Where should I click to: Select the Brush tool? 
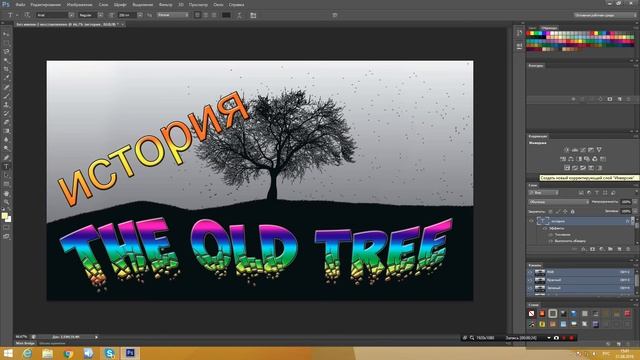(6, 96)
